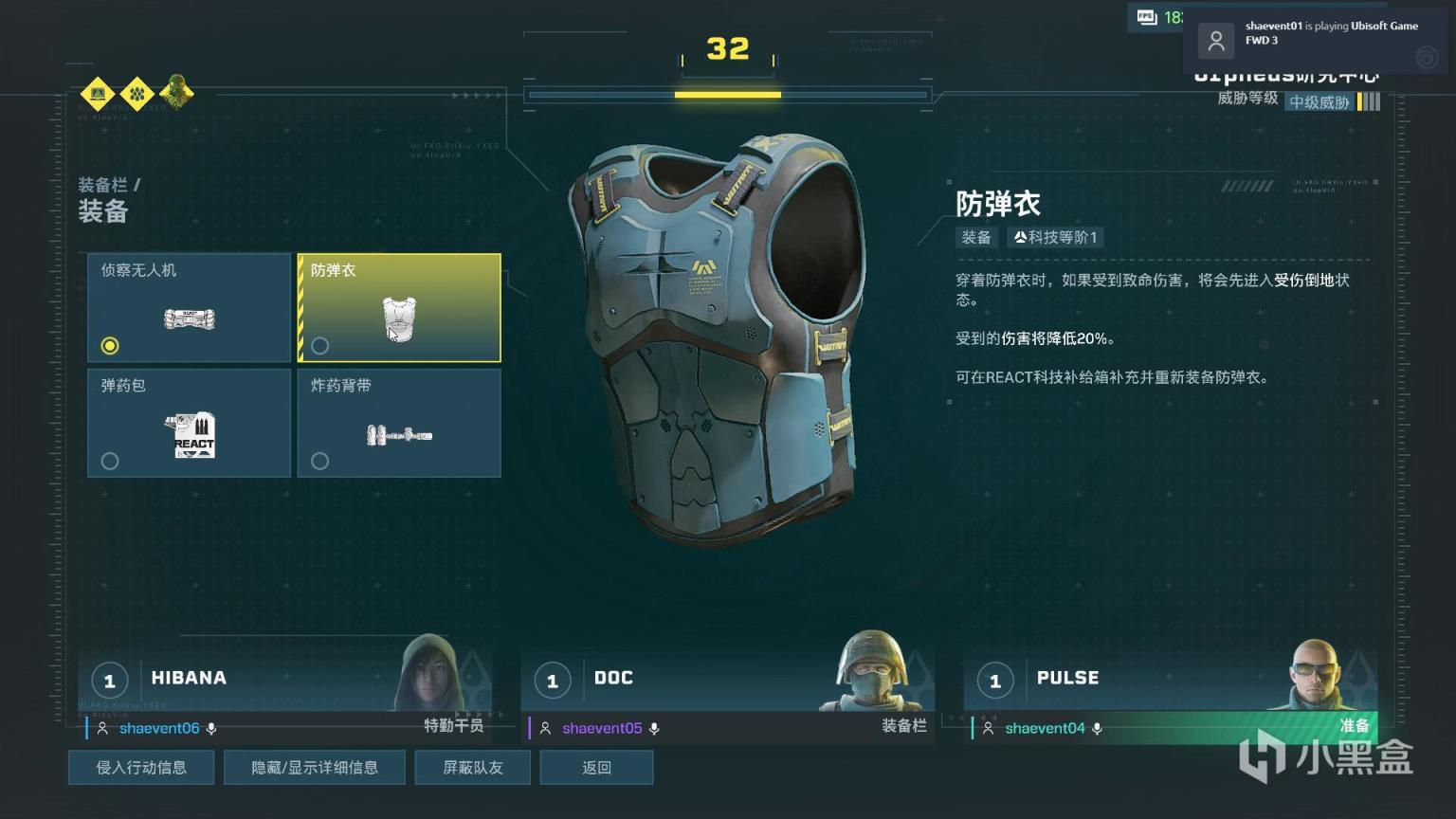Screen dimensions: 1456x819
Task: Click the REACT ammo pack icon
Action: tap(193, 435)
